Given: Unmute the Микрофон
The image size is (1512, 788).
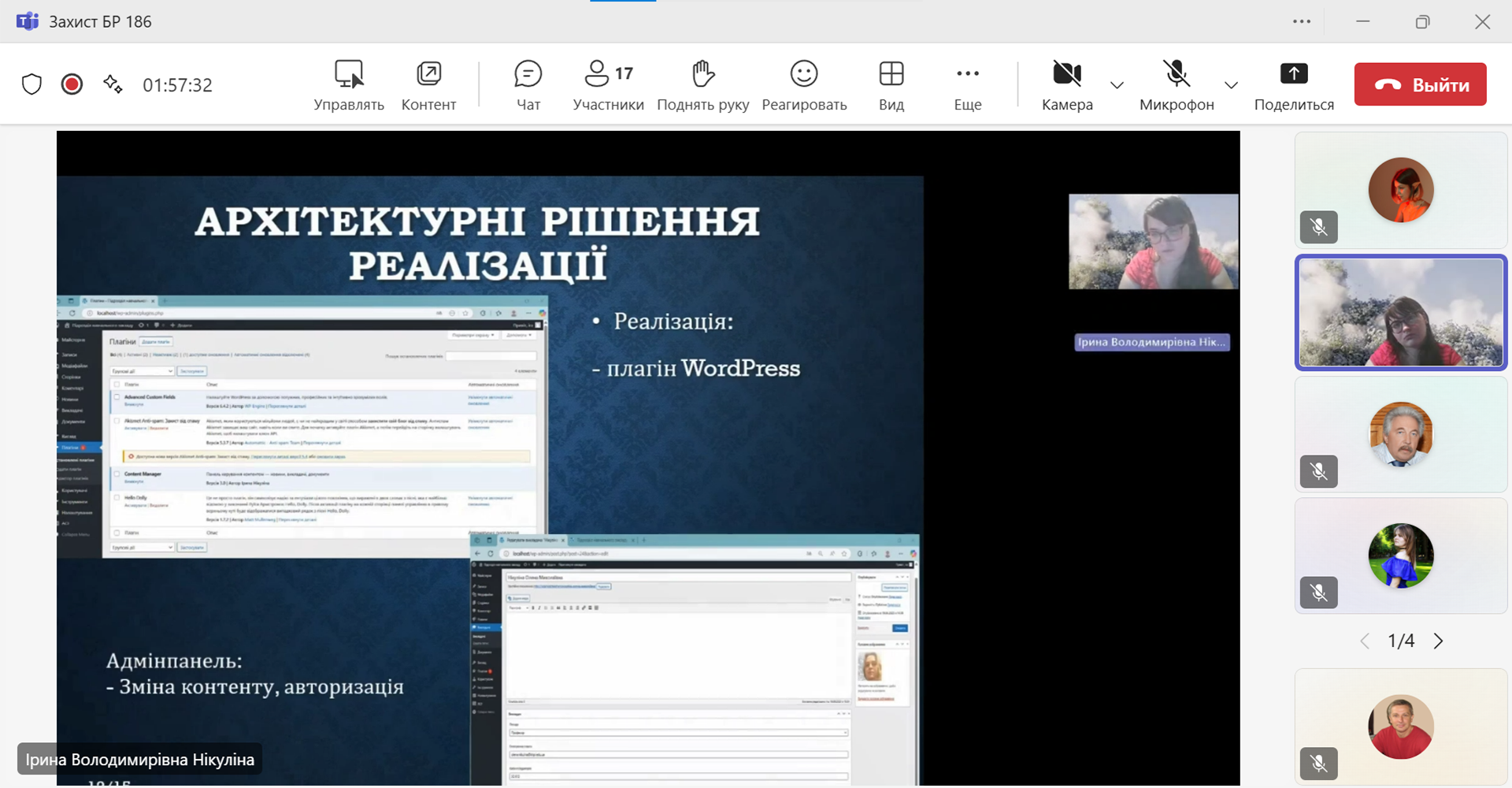Looking at the screenshot, I should click(1177, 85).
